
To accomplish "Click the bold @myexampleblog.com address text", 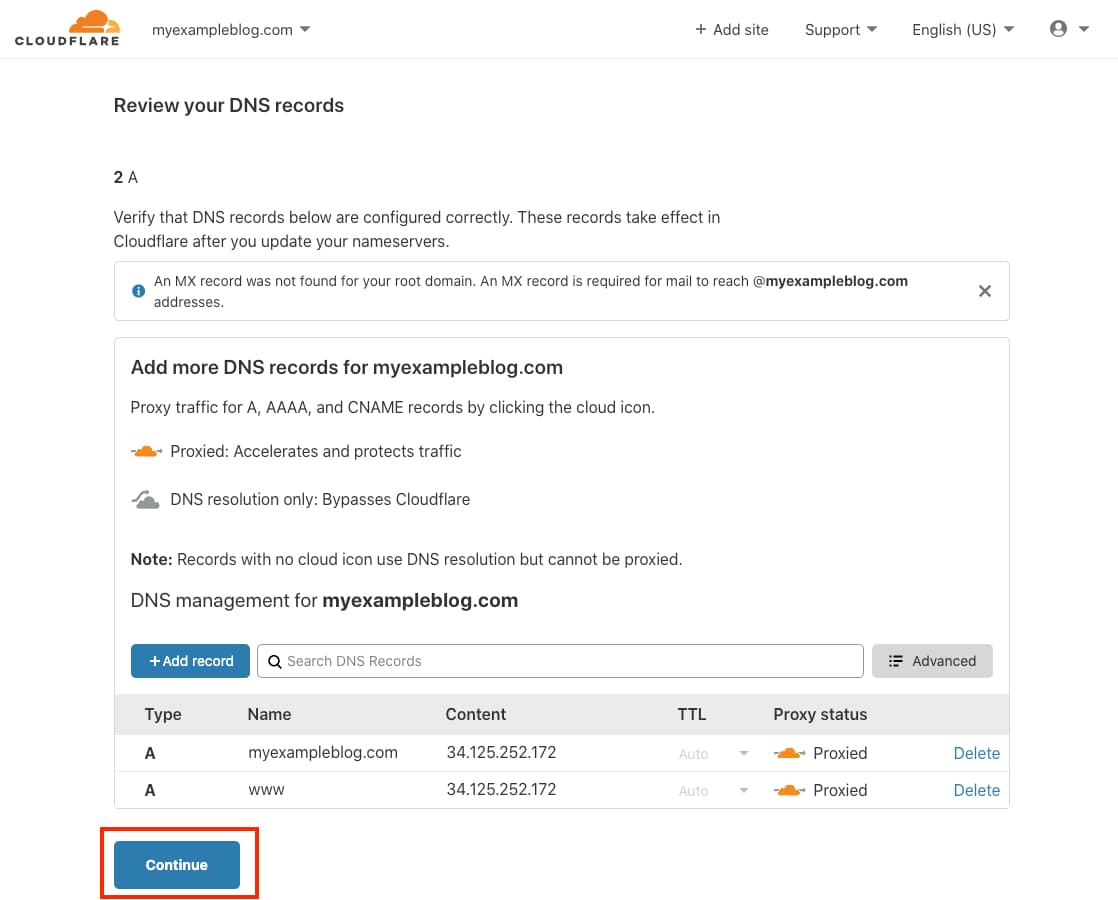I will point(830,281).
